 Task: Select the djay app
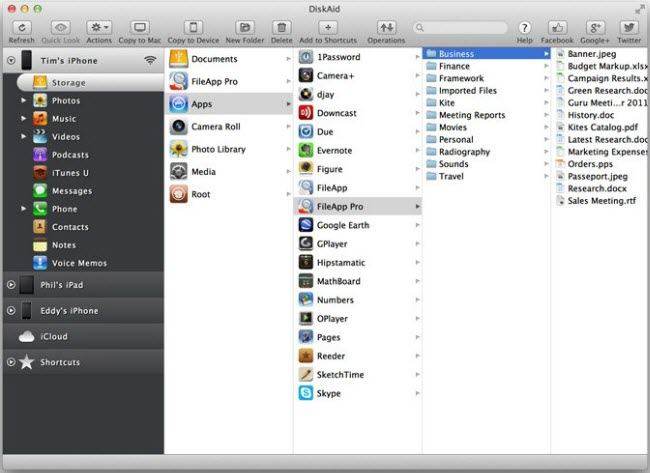(358, 94)
